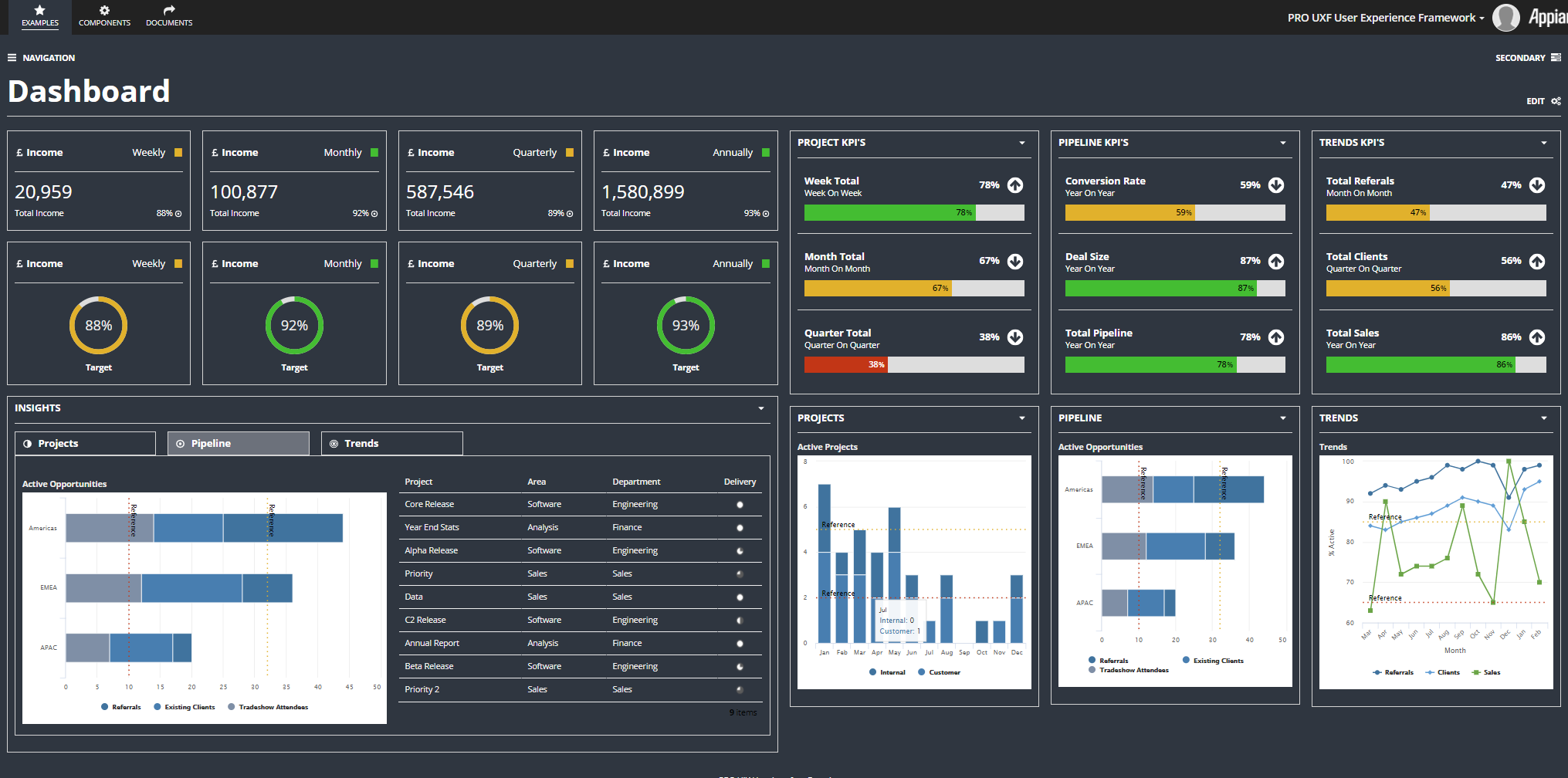Collapse the PROJECT KPI'S panel
The height and width of the screenshot is (778, 1568).
1021,143
